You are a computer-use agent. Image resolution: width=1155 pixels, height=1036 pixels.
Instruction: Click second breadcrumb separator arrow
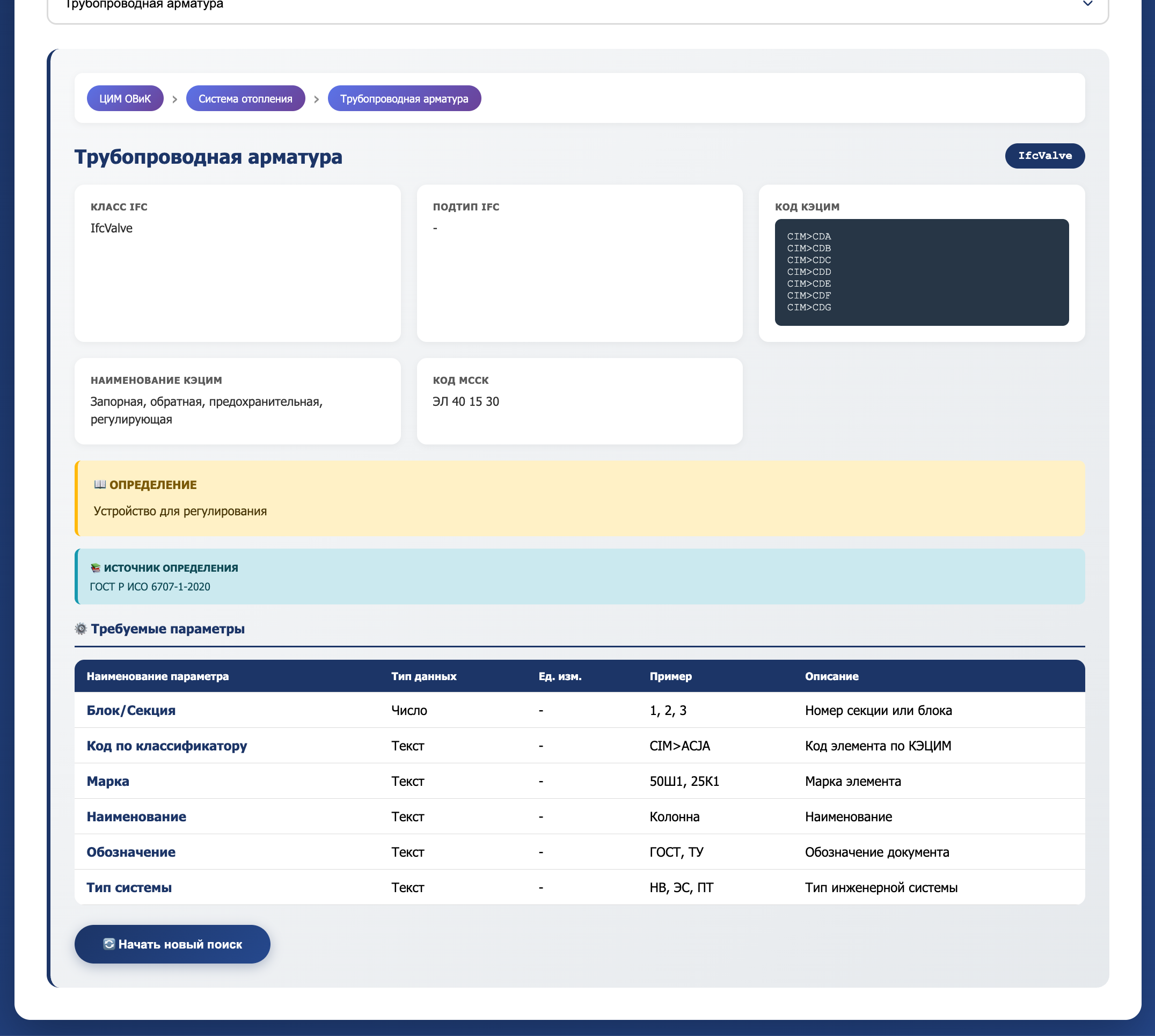pos(317,100)
